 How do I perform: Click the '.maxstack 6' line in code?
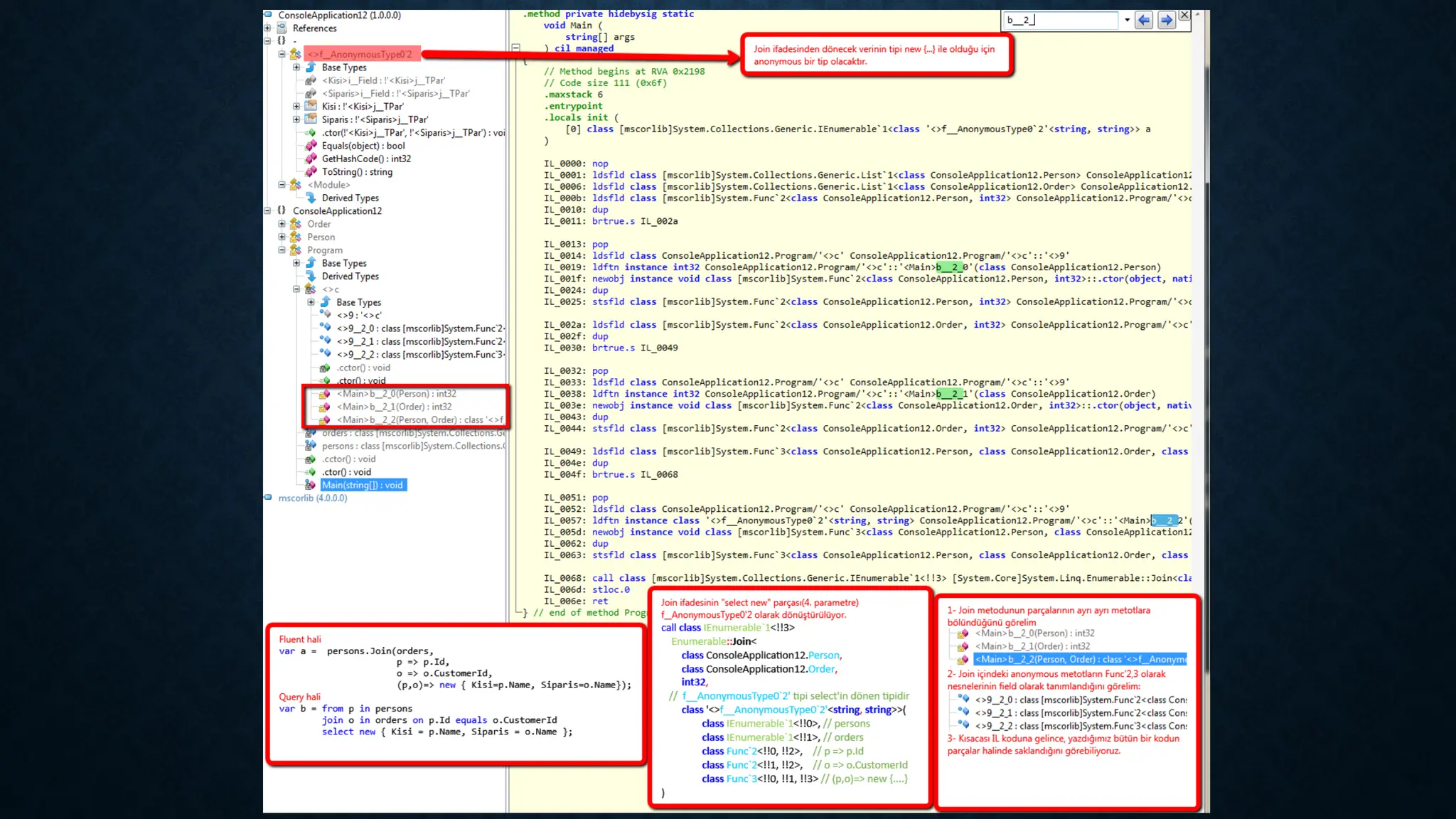tap(573, 95)
